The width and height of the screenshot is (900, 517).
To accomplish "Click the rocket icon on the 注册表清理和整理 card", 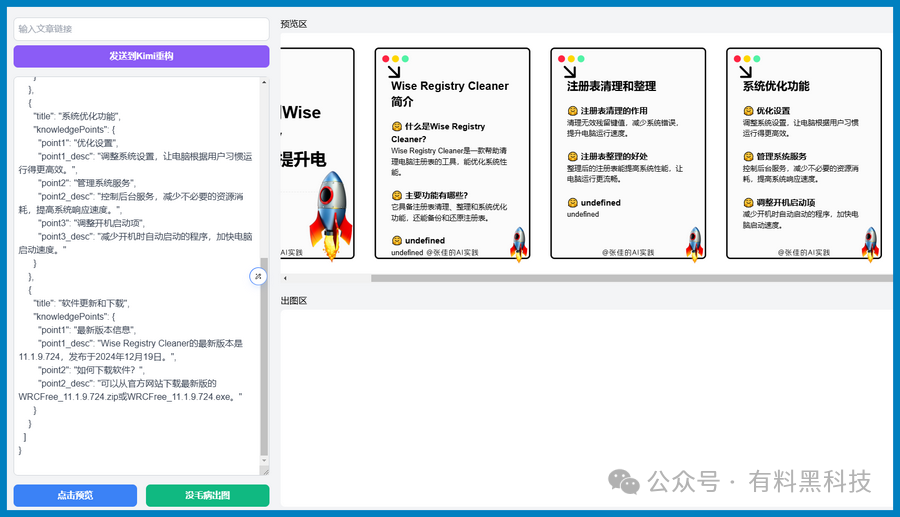I will point(695,244).
